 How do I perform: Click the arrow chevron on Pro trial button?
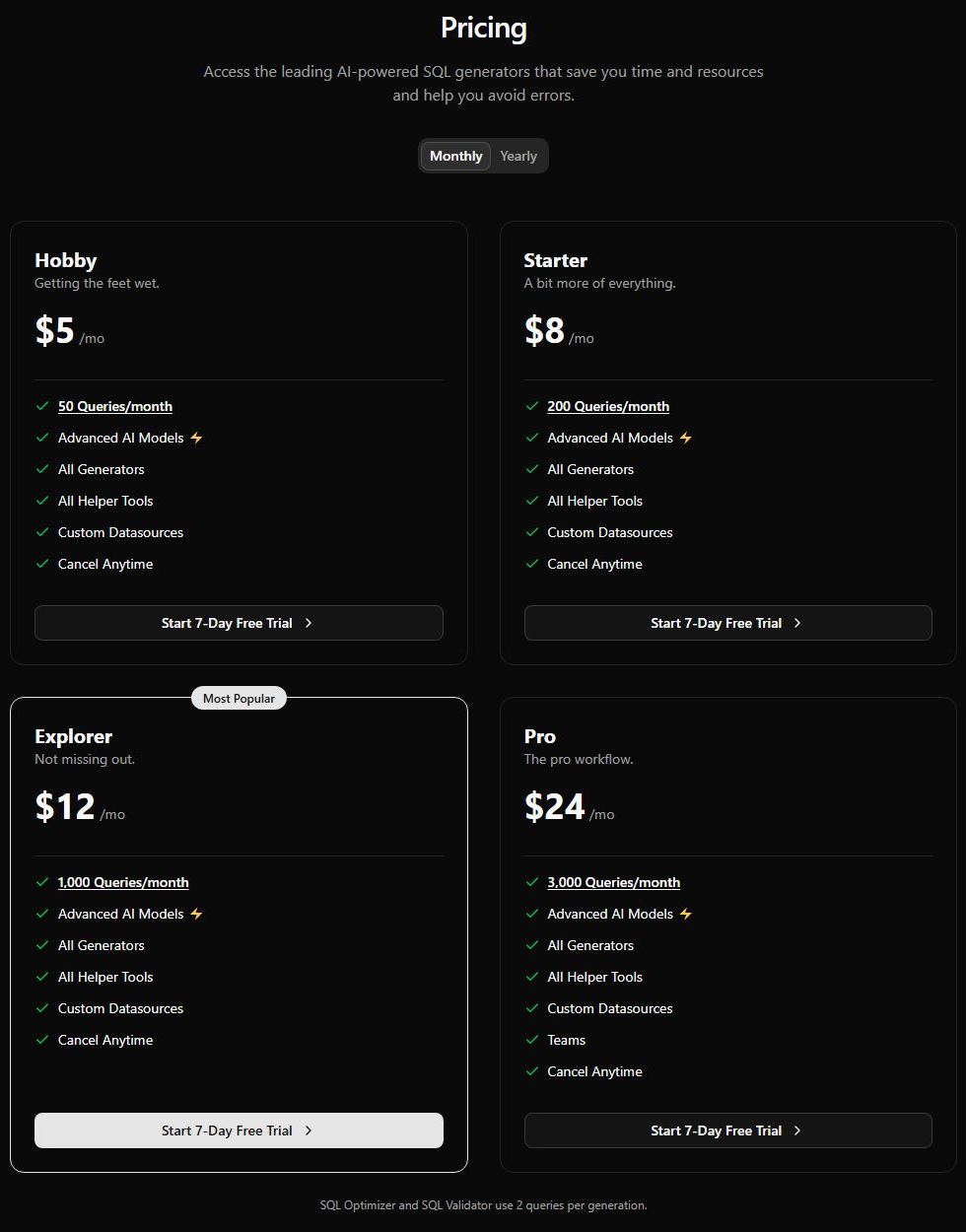click(797, 1130)
